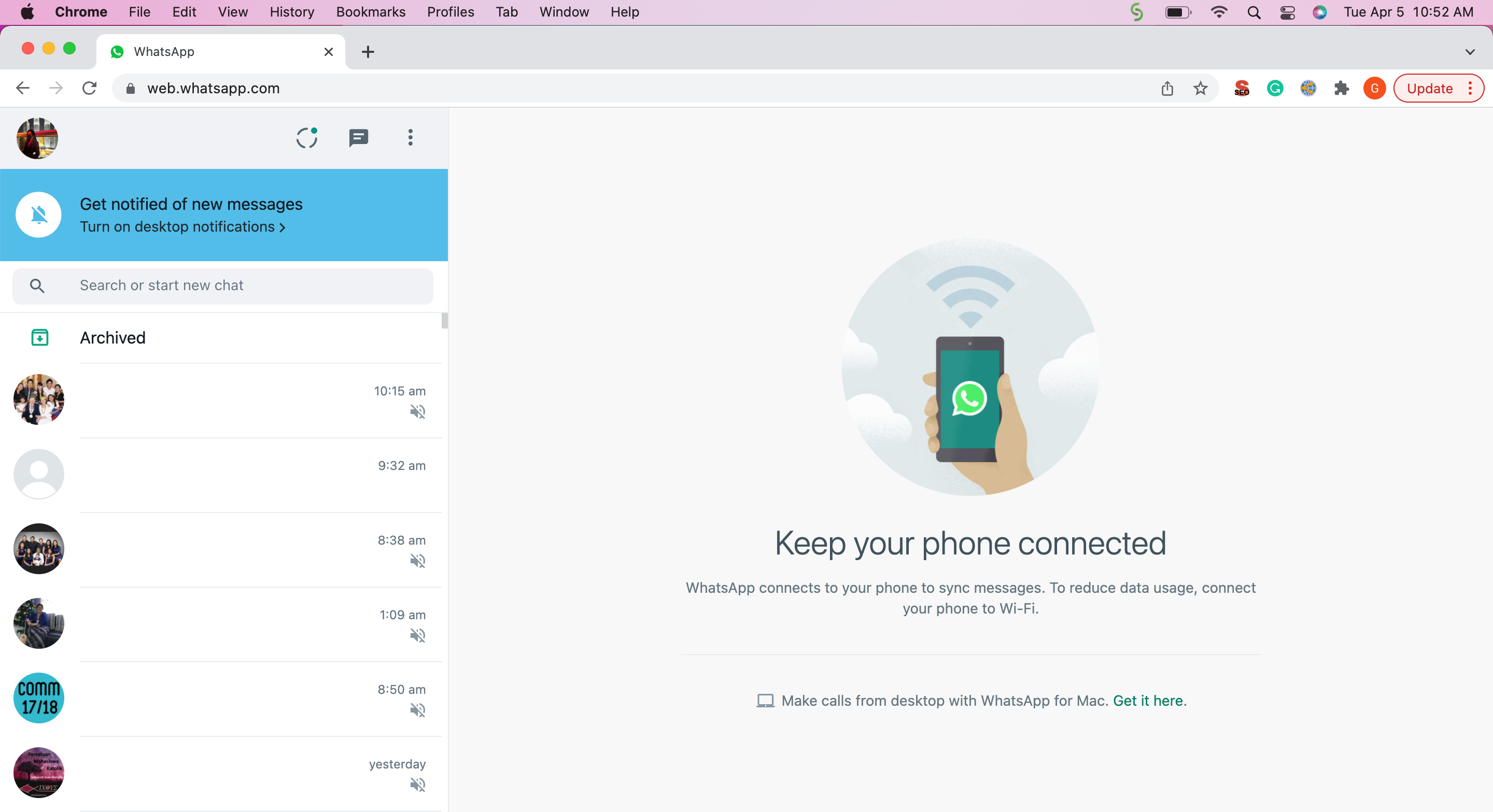The image size is (1493, 812).
Task: Open WhatsApp menu with three-dot icon
Action: [410, 138]
